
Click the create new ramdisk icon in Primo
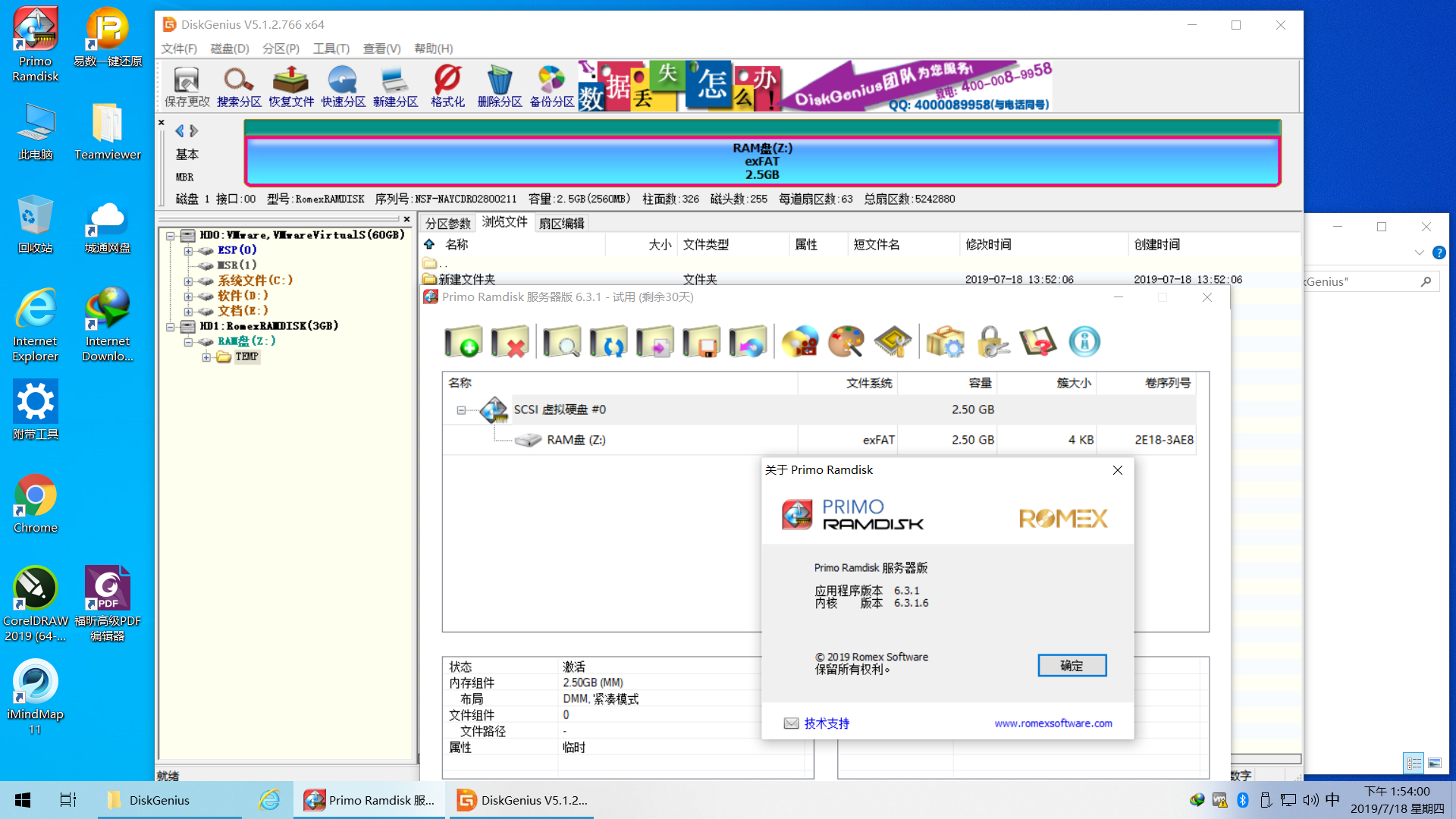click(x=463, y=342)
